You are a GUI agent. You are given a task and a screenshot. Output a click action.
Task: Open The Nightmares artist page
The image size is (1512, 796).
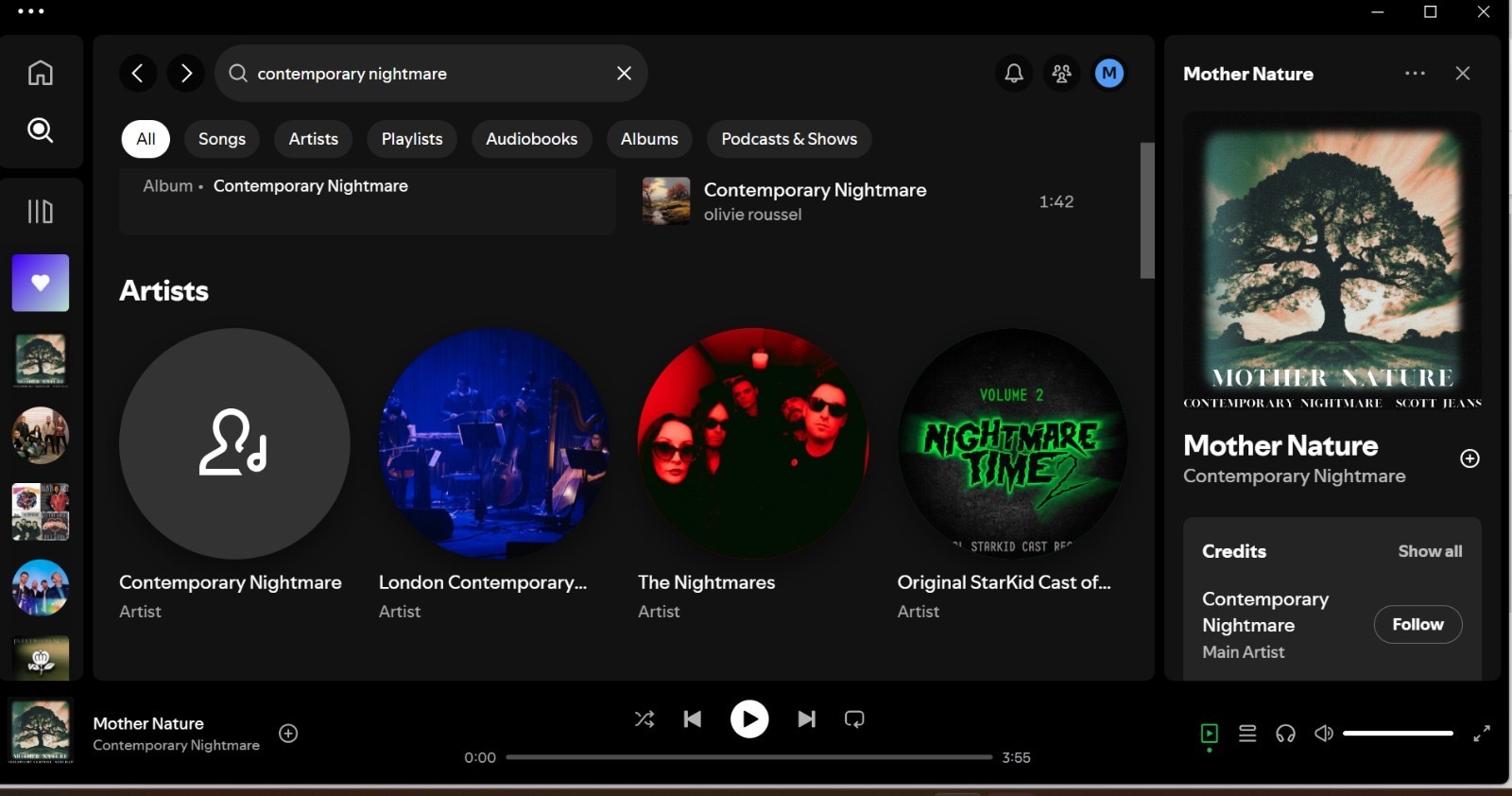point(753,443)
